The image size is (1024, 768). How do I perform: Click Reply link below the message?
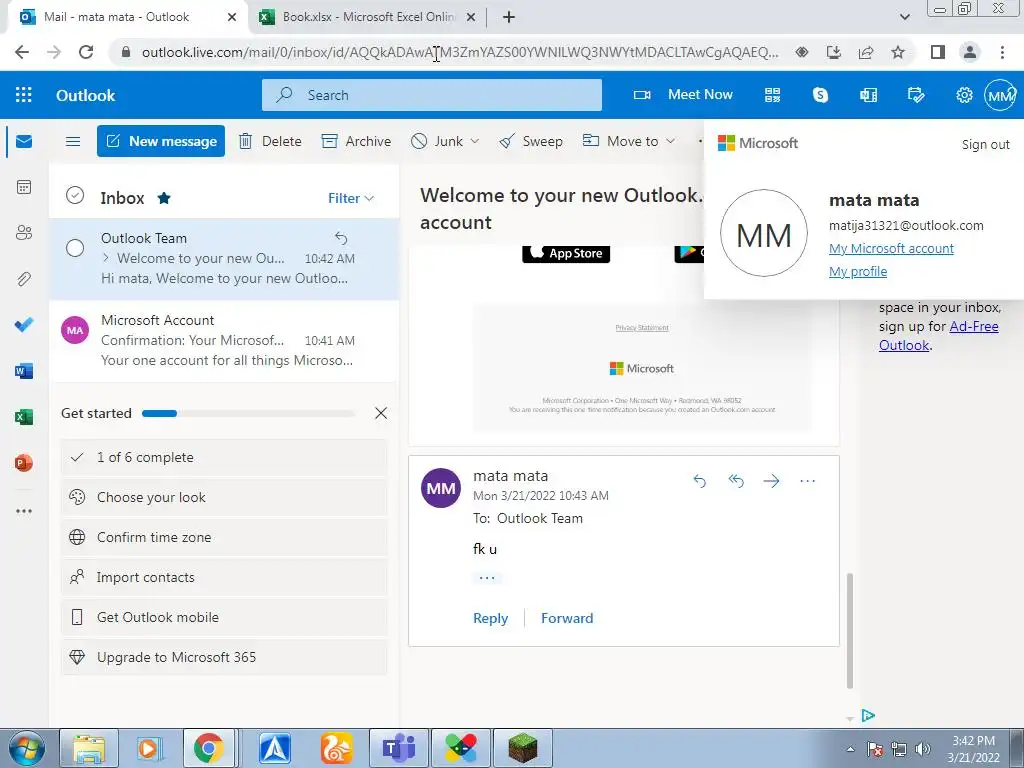(x=490, y=618)
